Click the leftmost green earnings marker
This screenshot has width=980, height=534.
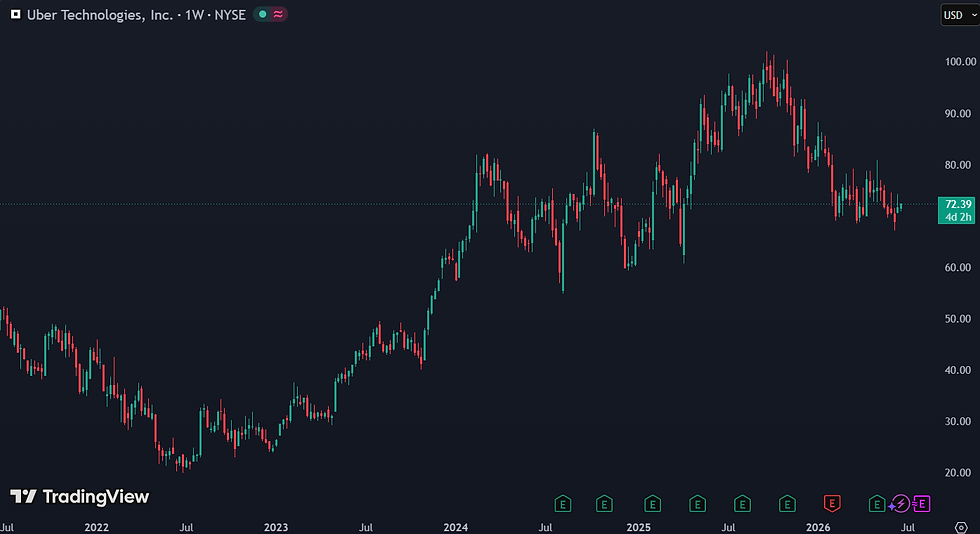click(x=562, y=503)
